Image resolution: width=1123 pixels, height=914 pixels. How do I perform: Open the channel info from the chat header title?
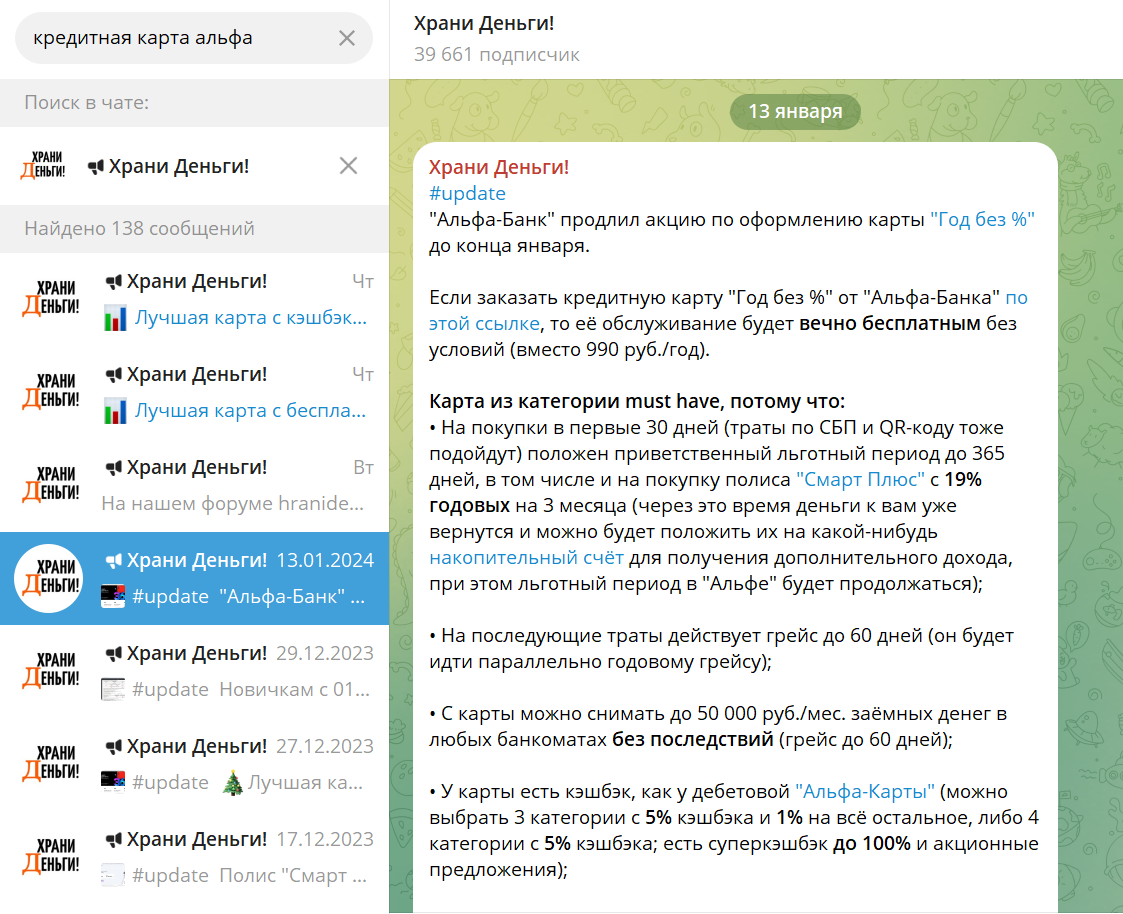click(x=484, y=24)
